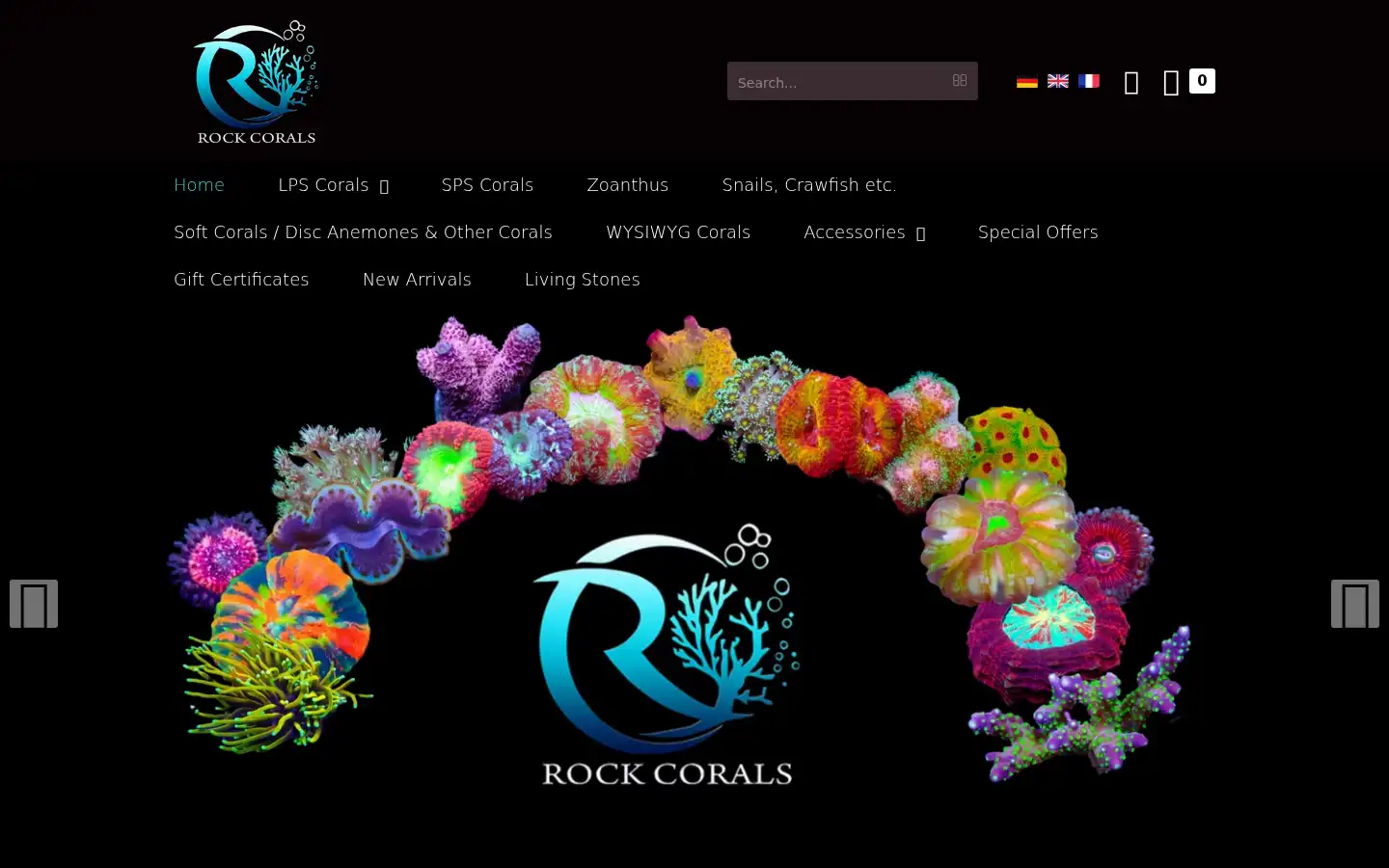Image resolution: width=1389 pixels, height=868 pixels.
Task: Show previous slide in banner
Action: [34, 604]
